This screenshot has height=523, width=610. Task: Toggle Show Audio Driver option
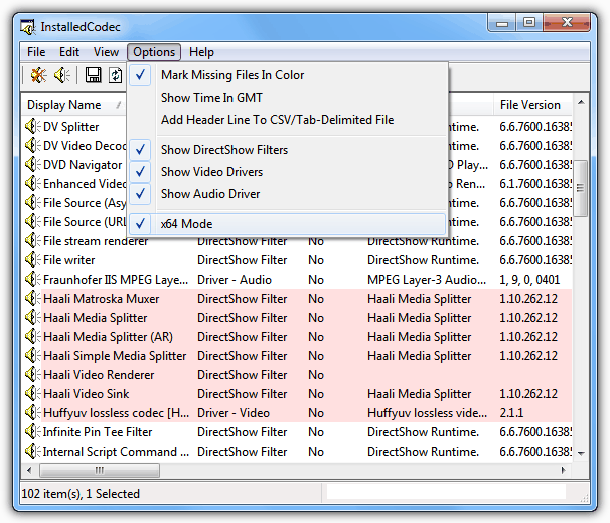point(288,194)
